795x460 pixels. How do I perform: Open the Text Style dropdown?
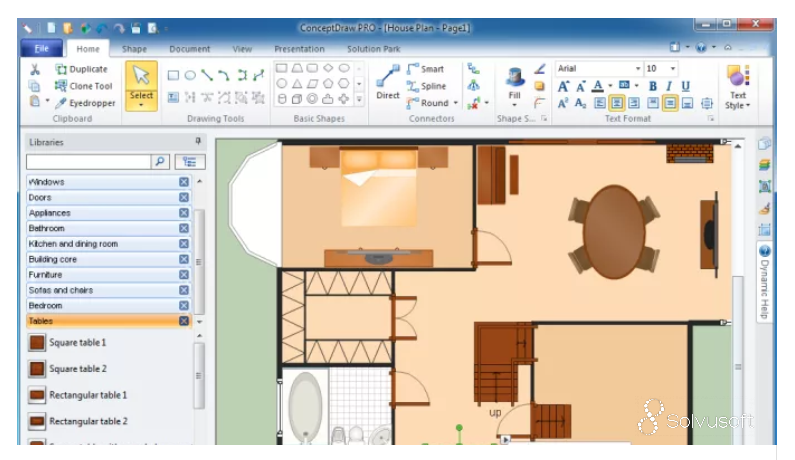tap(738, 87)
